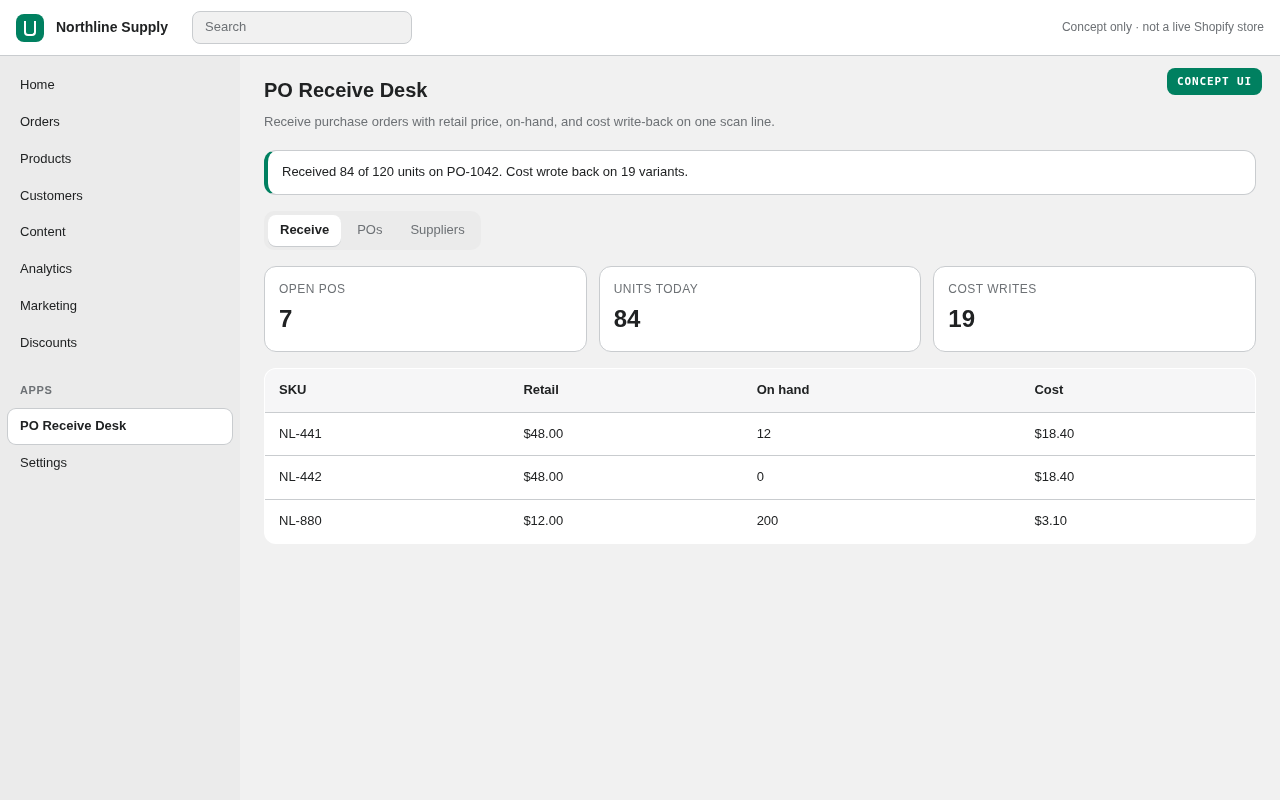Open the Customers section
Viewport: 1280px width, 800px height.
coord(120,196)
